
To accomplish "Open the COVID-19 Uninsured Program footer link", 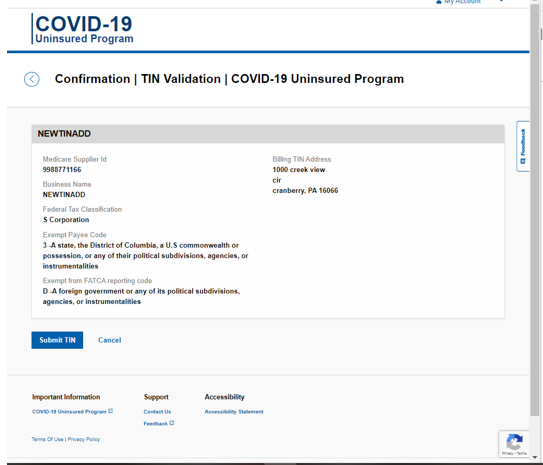I will (69, 412).
